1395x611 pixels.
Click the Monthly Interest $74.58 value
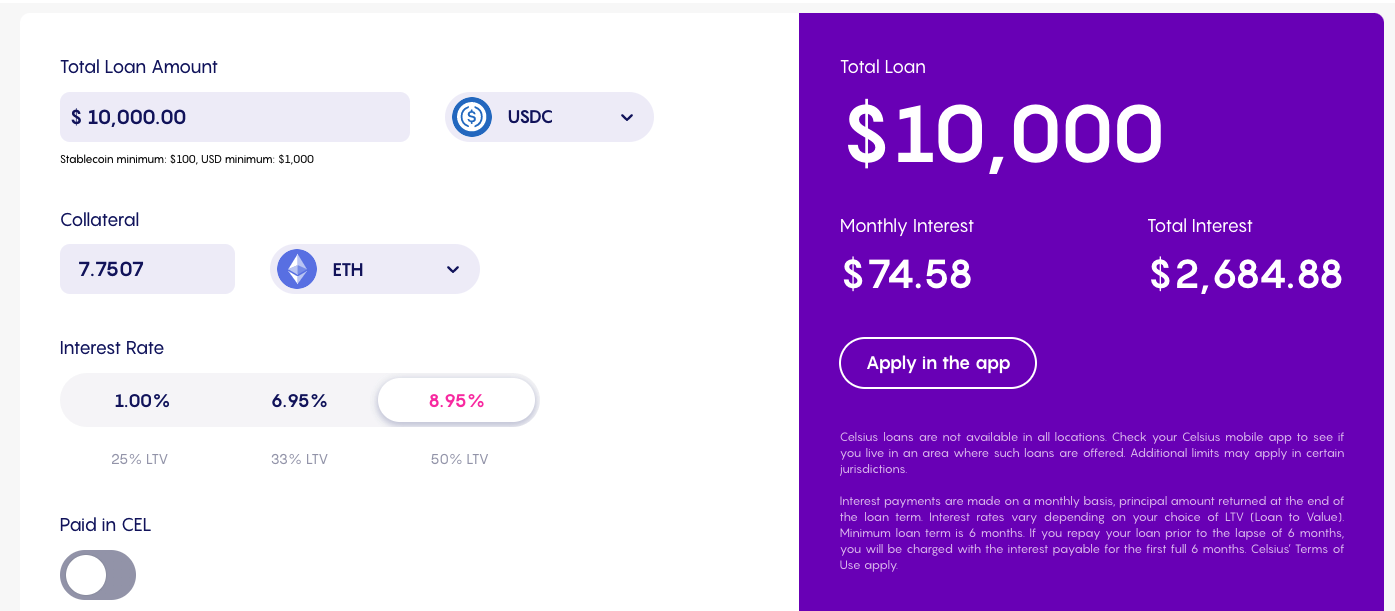click(906, 275)
